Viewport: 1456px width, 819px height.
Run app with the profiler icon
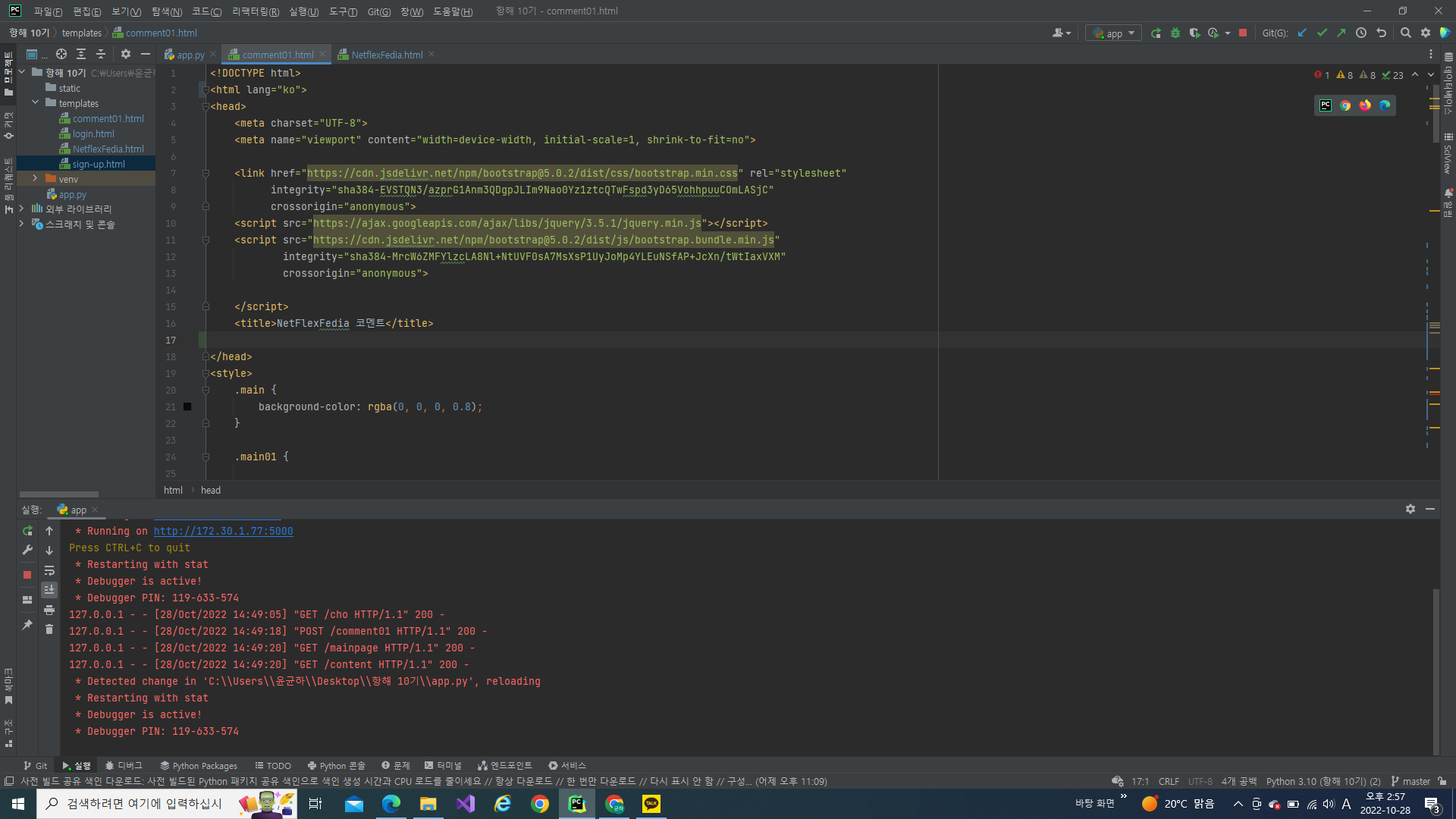click(1213, 33)
